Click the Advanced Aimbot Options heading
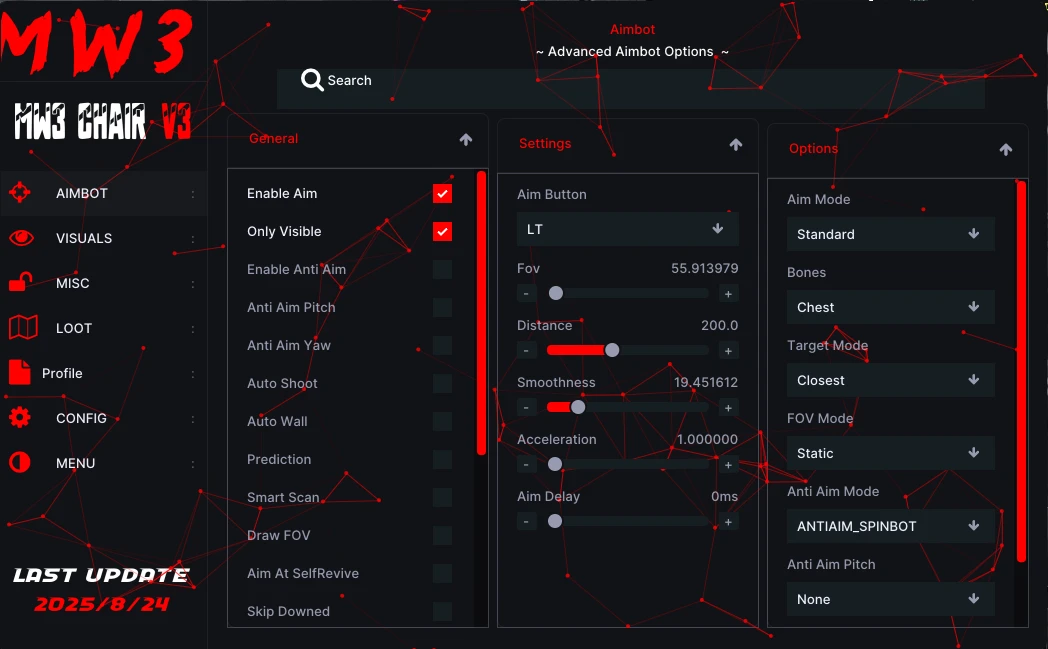Screen dimensions: 1048x649 (631, 51)
